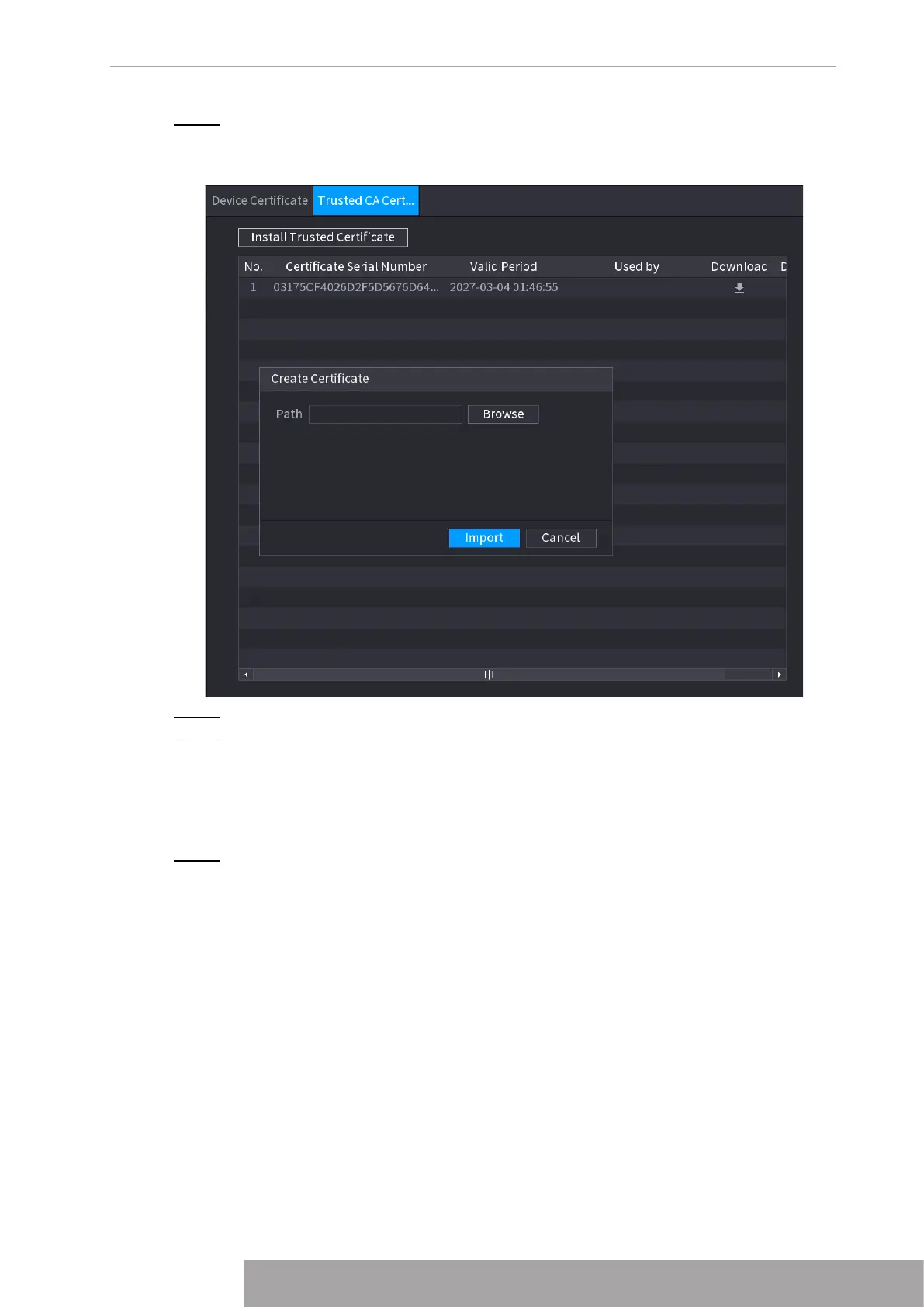Download certificate 03175CF4026D2F5D5676D64

[x=739, y=288]
